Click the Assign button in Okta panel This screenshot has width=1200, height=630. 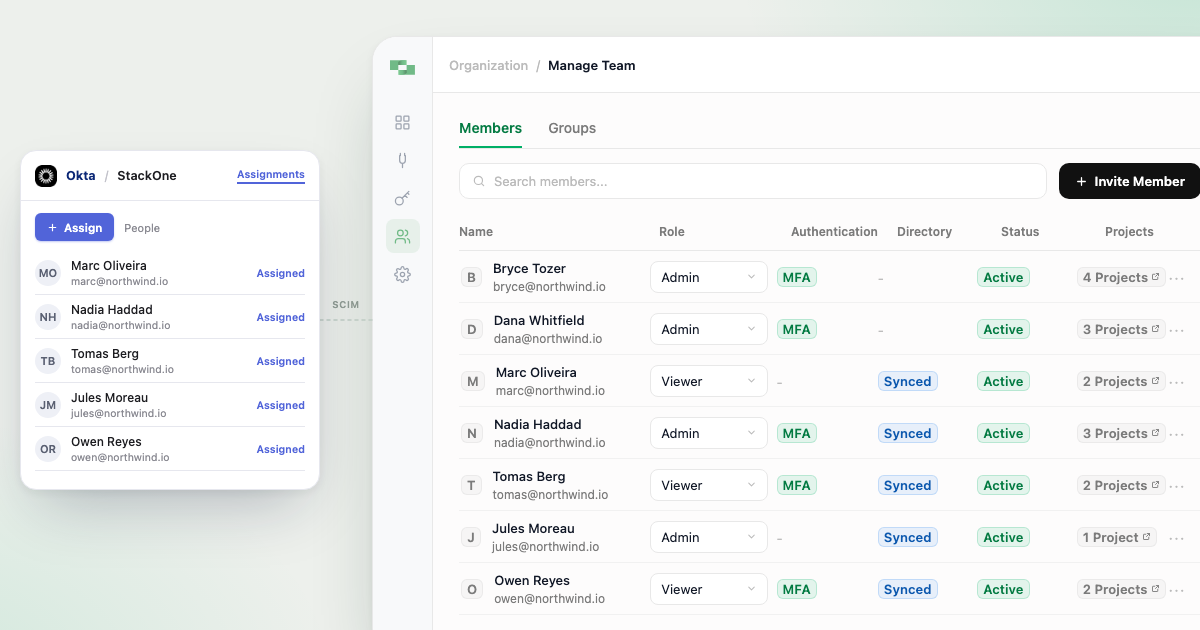[x=74, y=228]
